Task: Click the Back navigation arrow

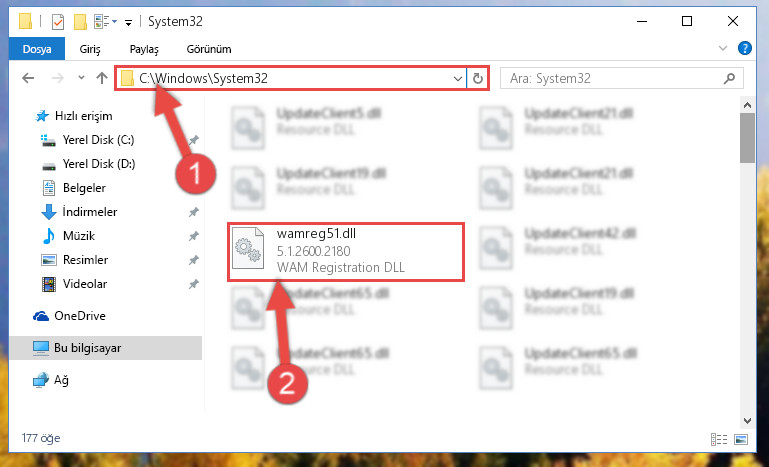Action: point(28,78)
